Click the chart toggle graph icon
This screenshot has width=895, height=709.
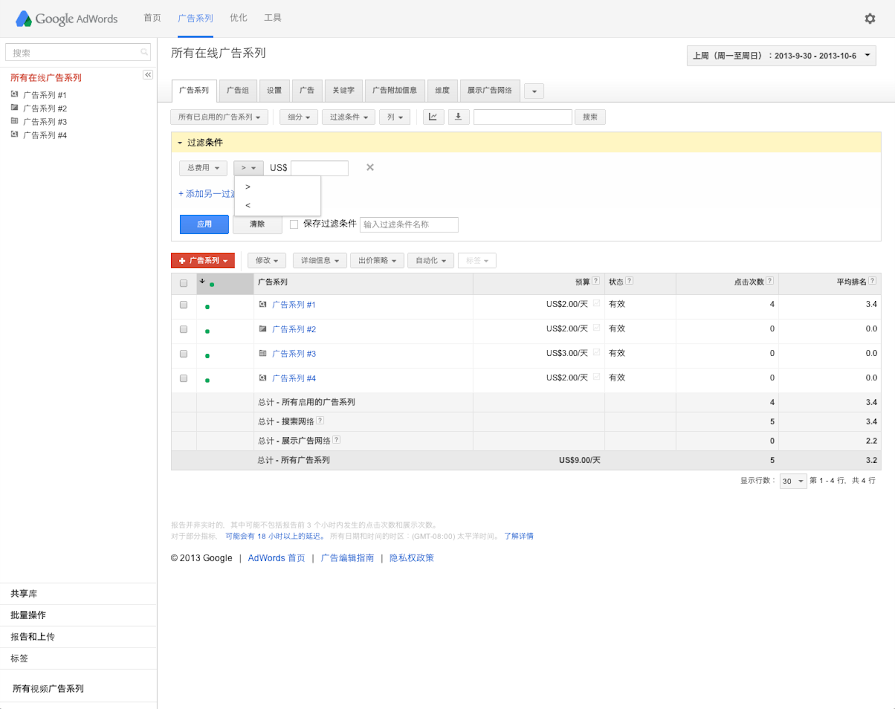point(433,117)
